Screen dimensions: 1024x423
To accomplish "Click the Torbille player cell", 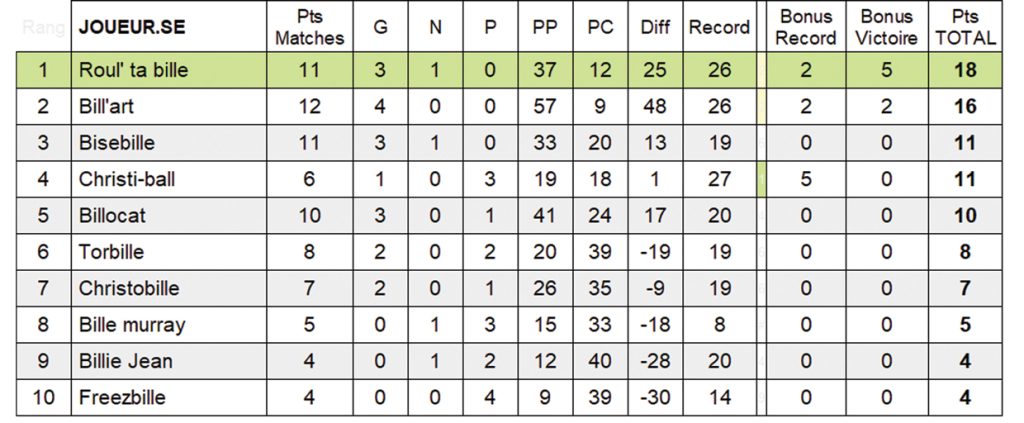I will pos(168,252).
